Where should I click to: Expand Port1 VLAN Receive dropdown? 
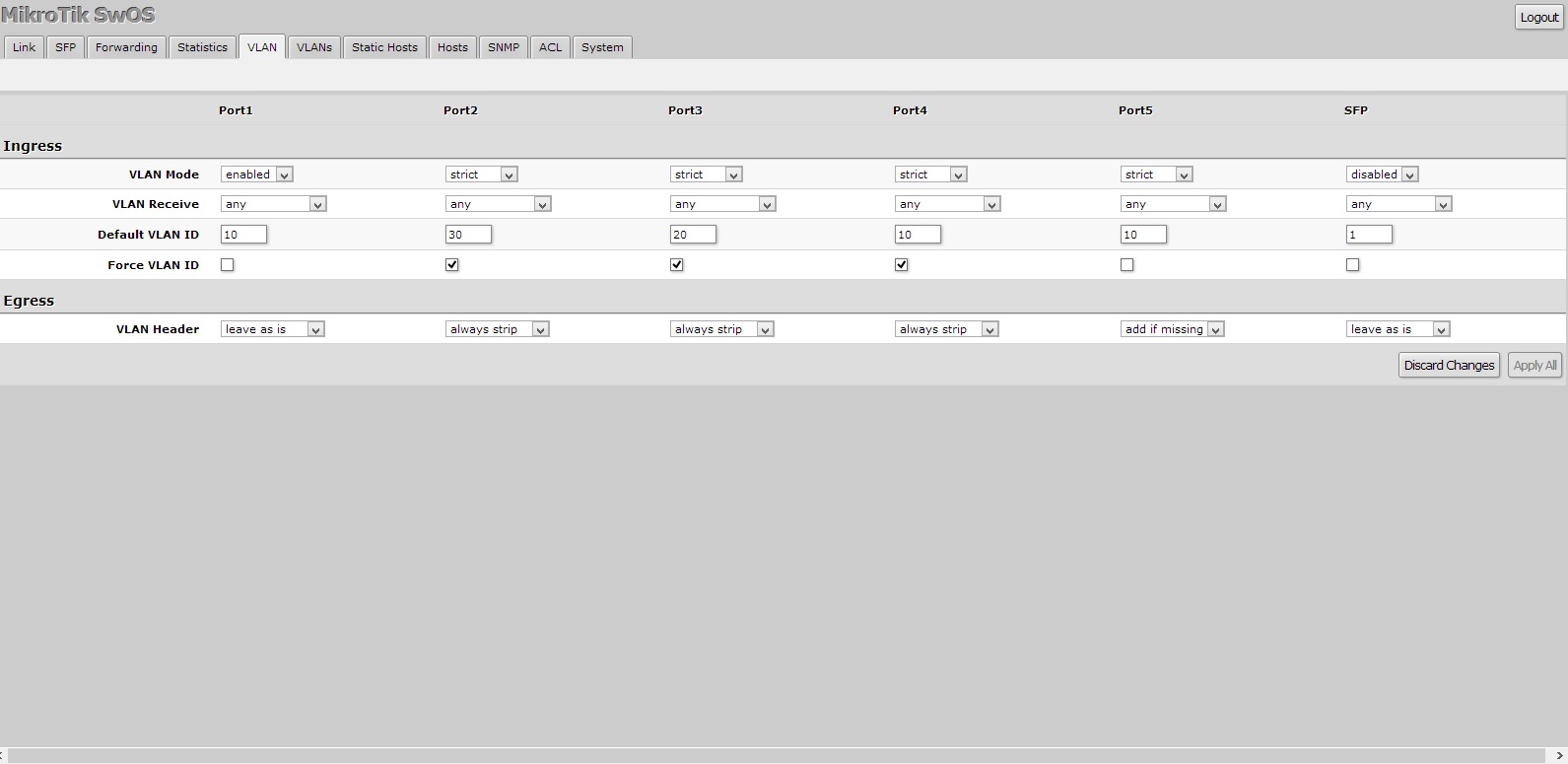pos(273,204)
